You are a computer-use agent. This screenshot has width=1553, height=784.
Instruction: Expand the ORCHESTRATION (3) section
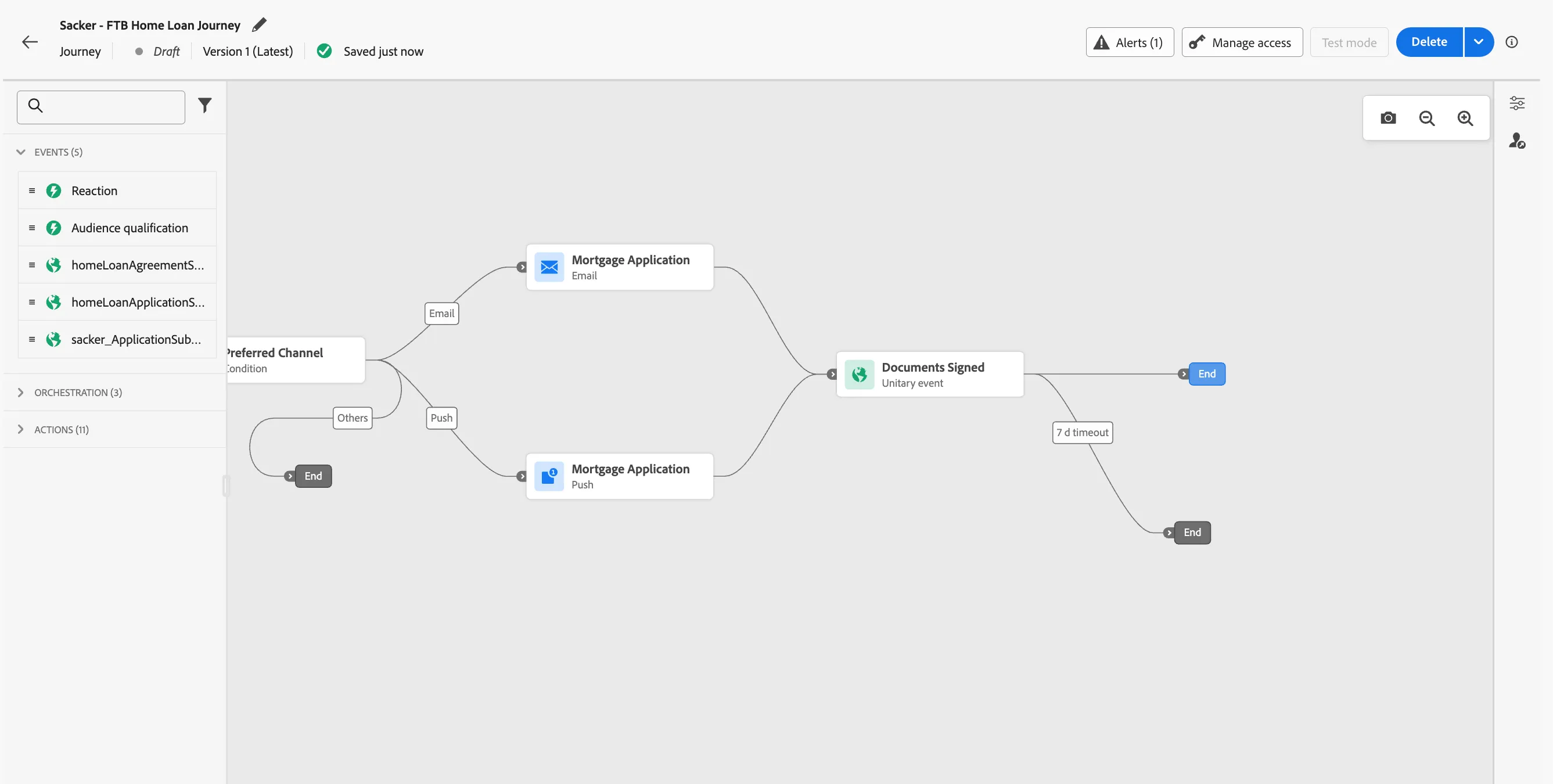(21, 393)
